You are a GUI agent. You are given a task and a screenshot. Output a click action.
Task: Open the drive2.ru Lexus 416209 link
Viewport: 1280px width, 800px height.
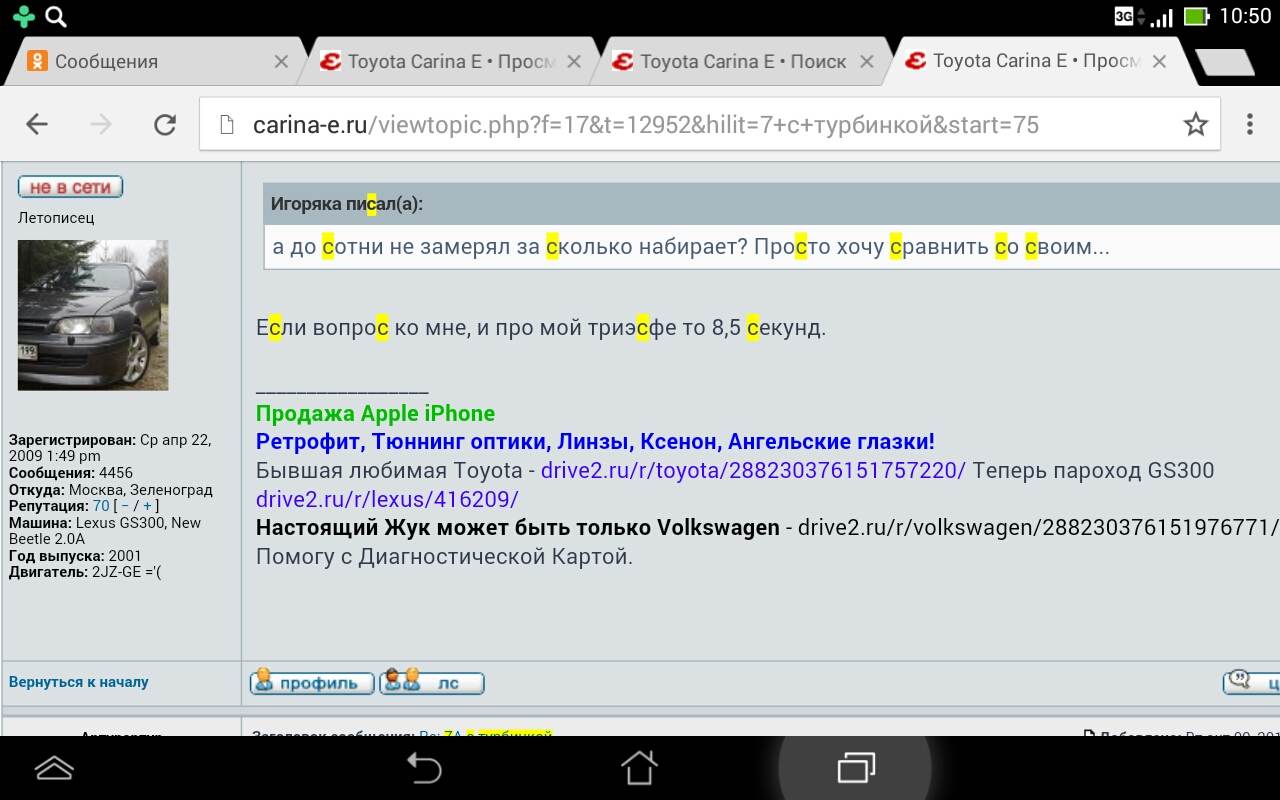tap(387, 499)
